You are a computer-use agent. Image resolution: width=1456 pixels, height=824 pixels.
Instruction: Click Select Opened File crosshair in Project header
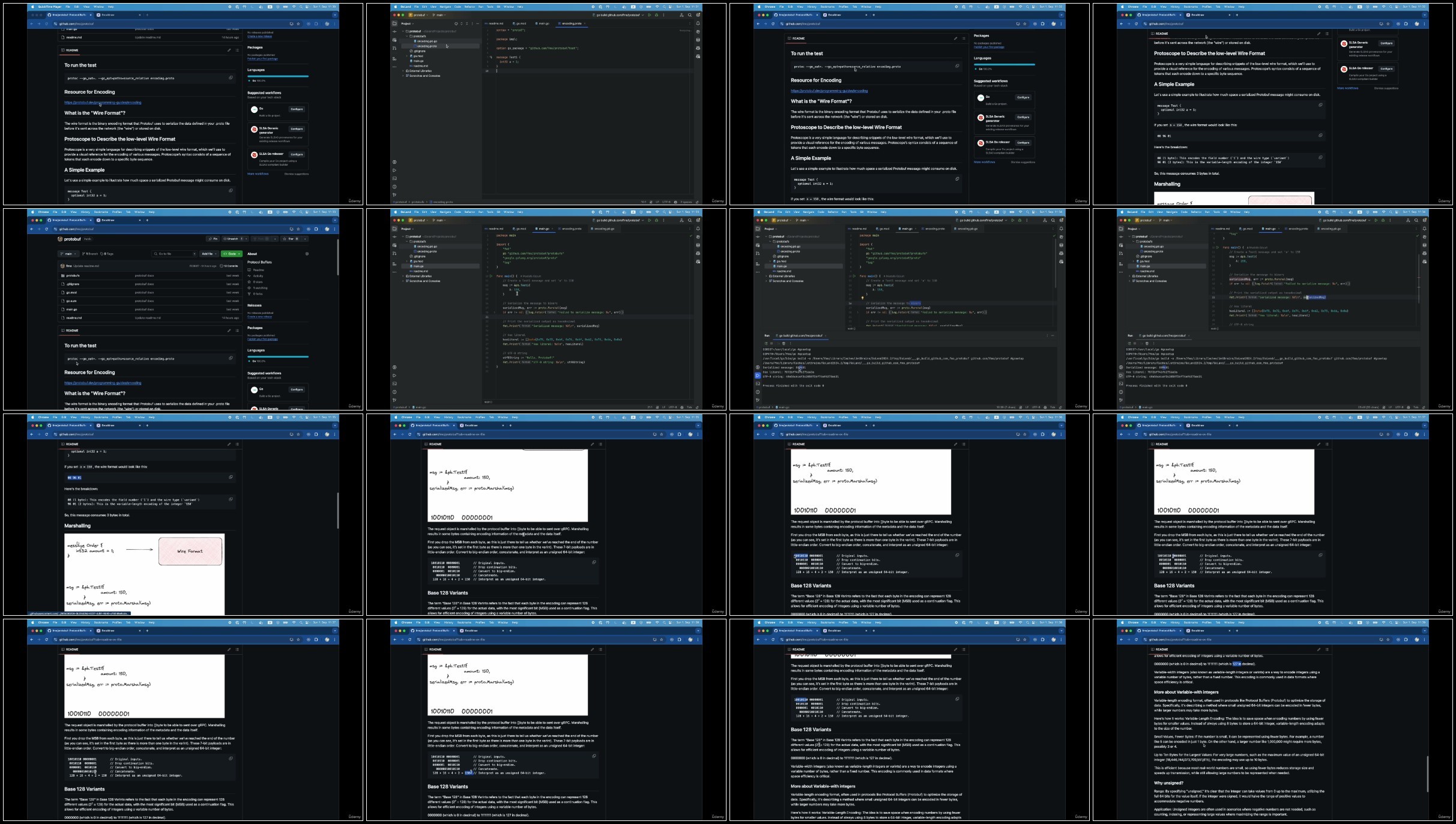click(x=456, y=23)
